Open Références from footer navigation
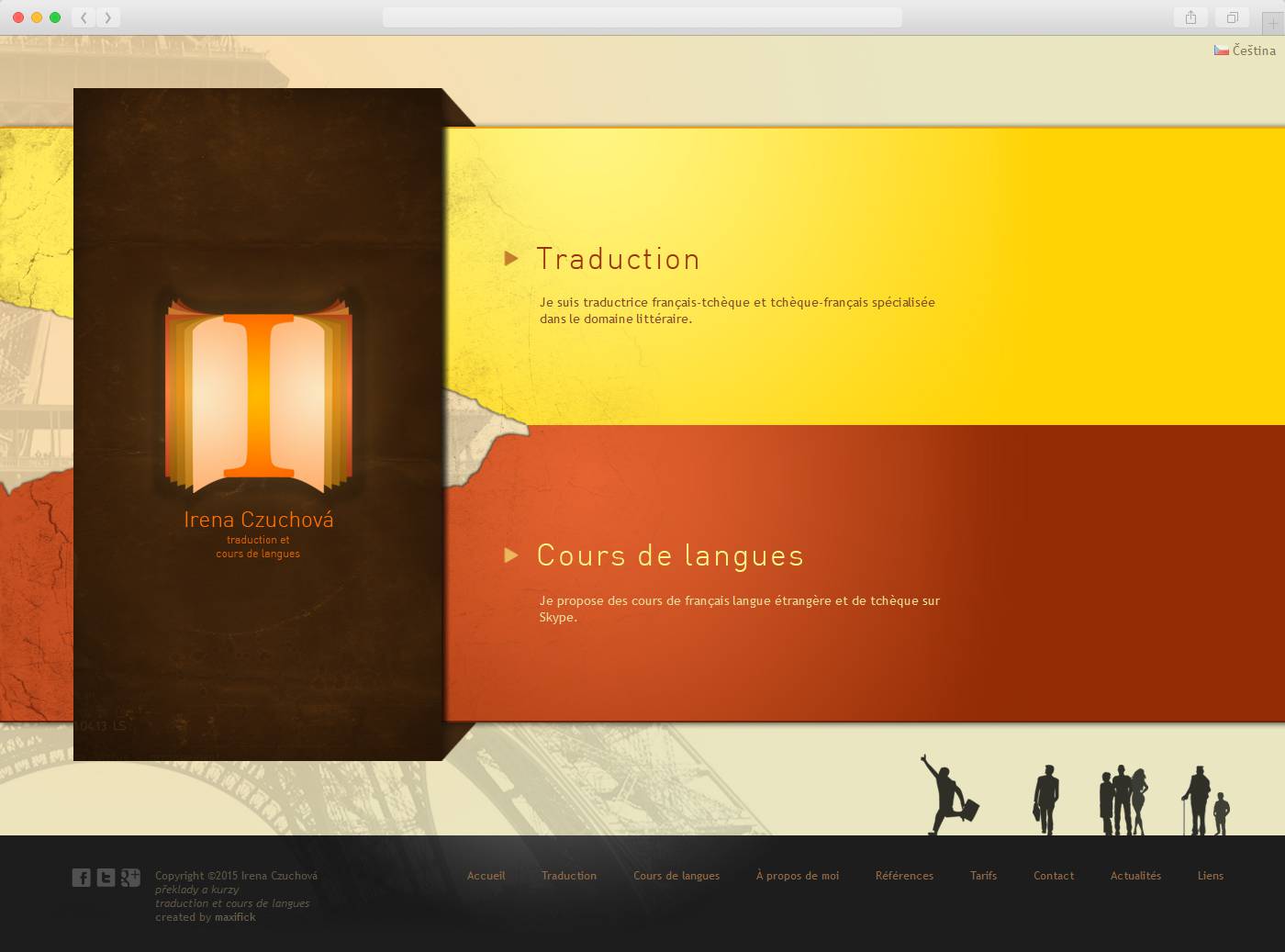 click(x=904, y=876)
